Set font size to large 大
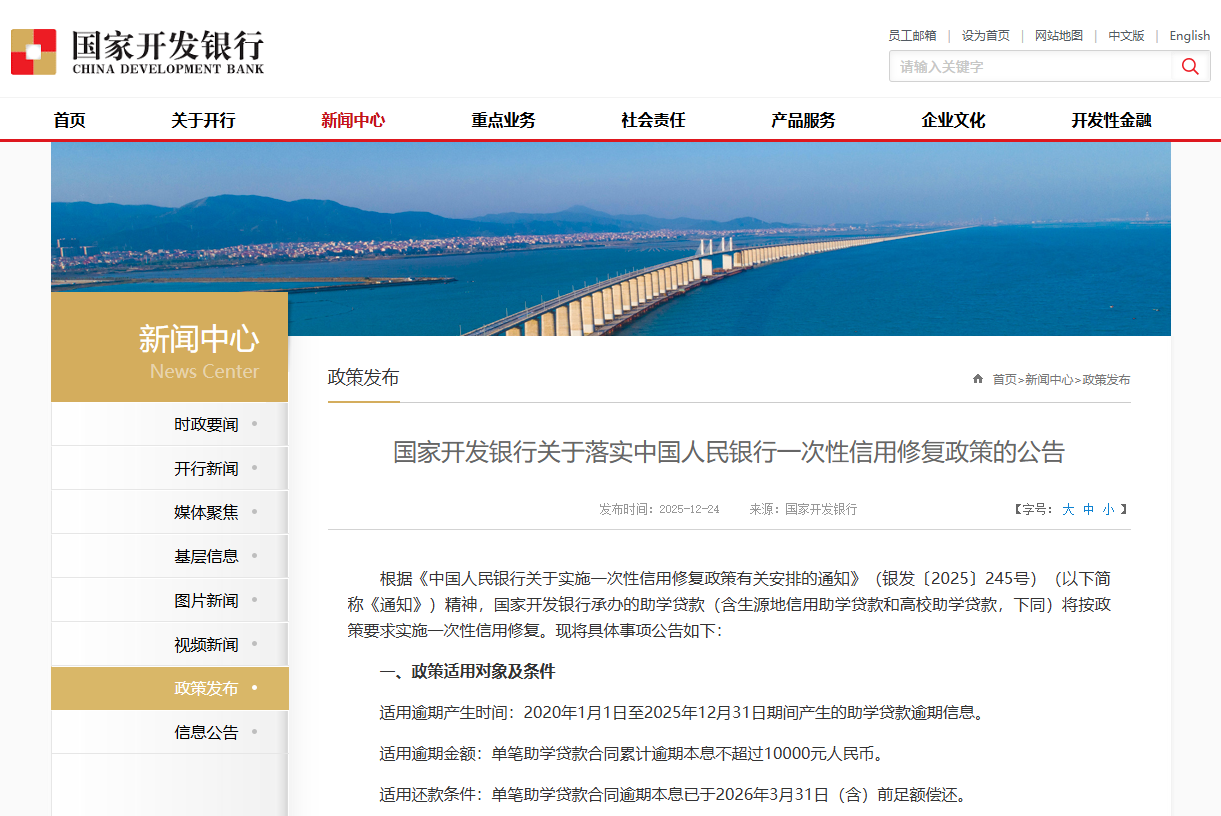 1068,509
